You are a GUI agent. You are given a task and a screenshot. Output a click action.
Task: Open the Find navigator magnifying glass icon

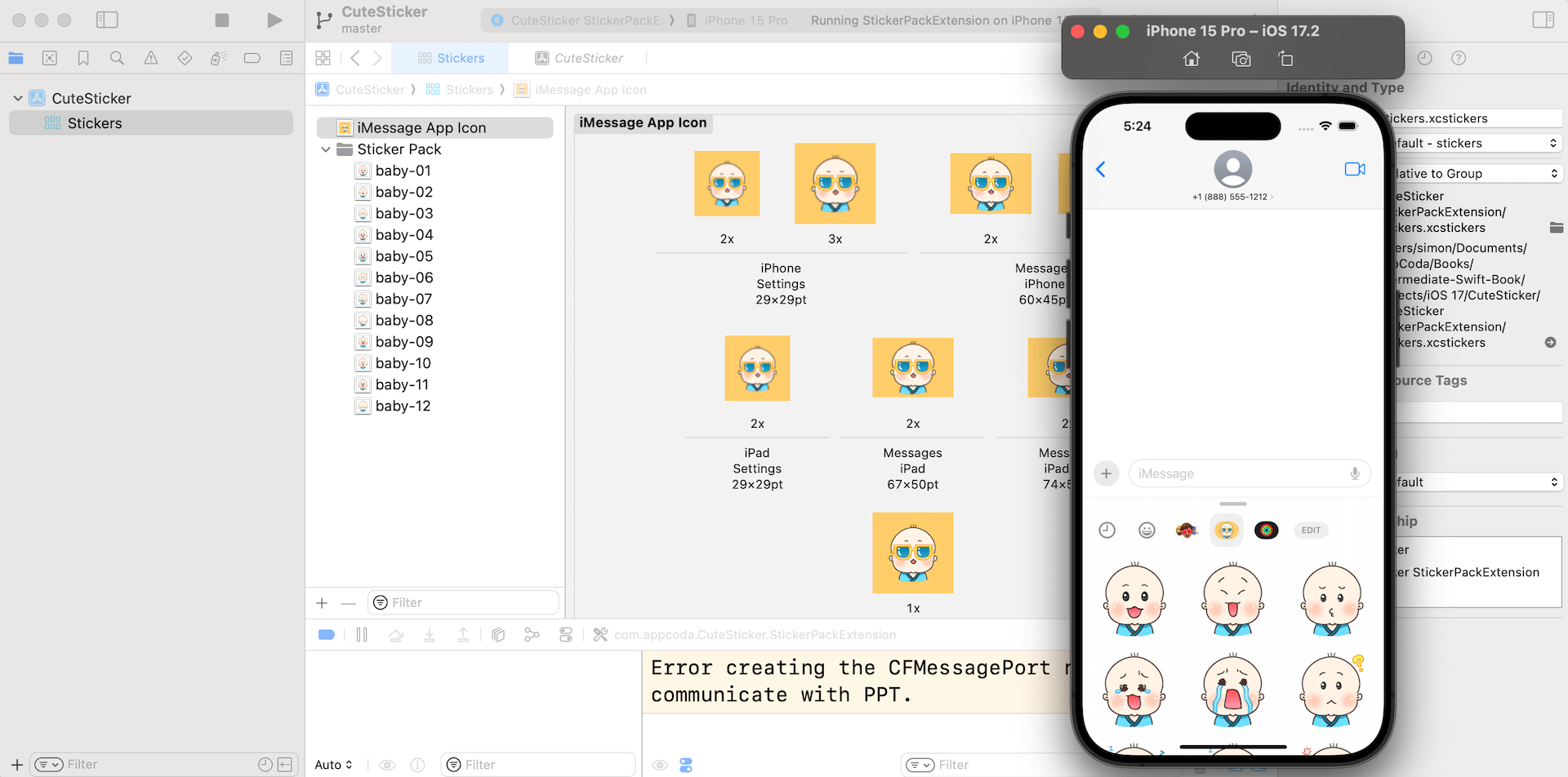117,58
